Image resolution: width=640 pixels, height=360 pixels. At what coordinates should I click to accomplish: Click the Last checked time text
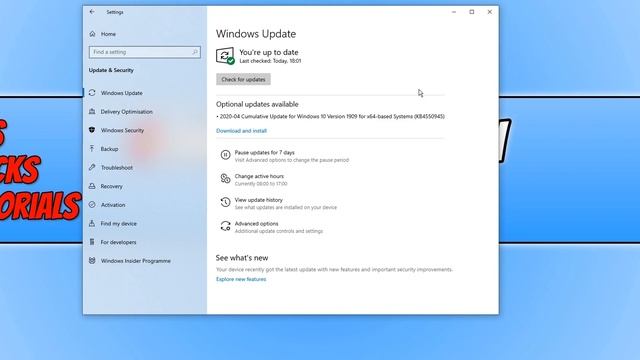coord(270,61)
